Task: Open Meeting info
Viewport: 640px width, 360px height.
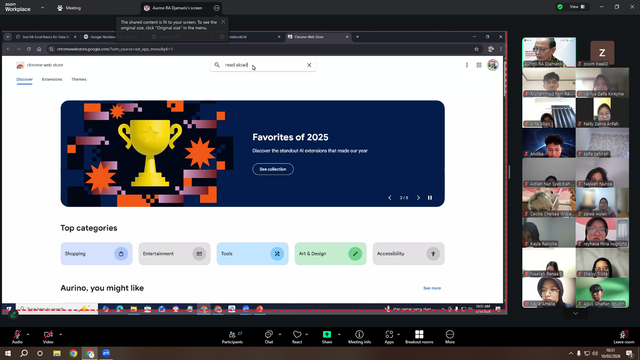Action: point(359,337)
